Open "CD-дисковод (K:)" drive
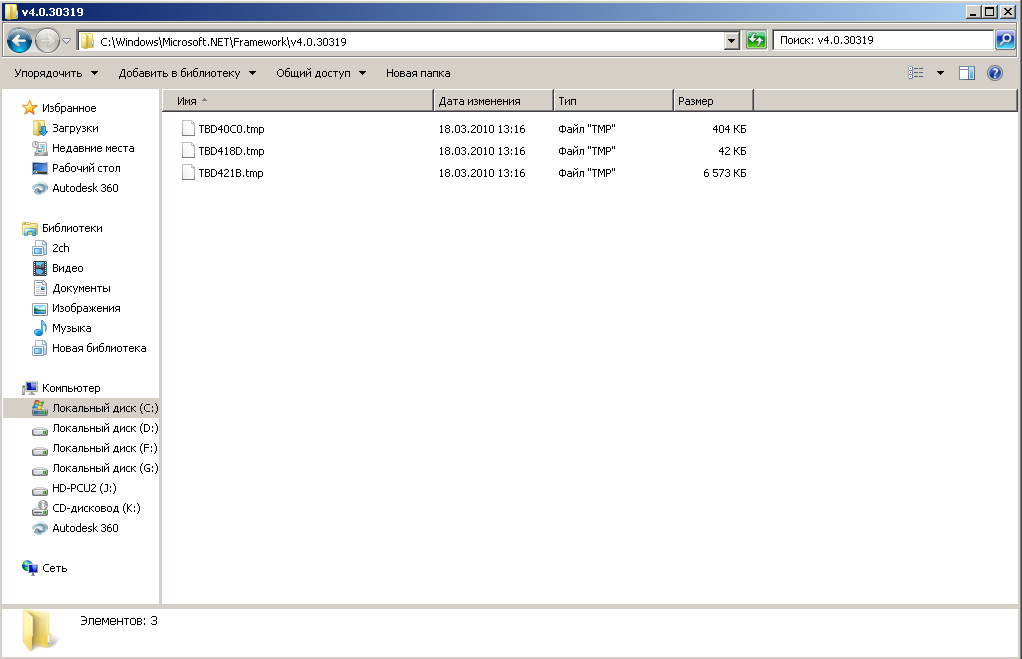The height and width of the screenshot is (659, 1022). (96, 508)
